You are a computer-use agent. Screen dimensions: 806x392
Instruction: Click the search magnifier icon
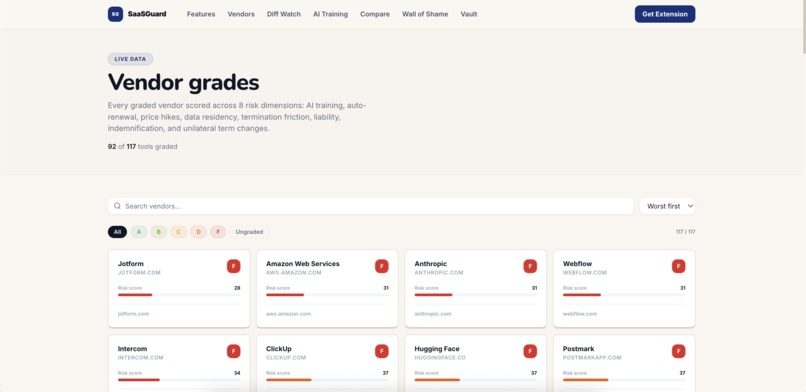(117, 206)
